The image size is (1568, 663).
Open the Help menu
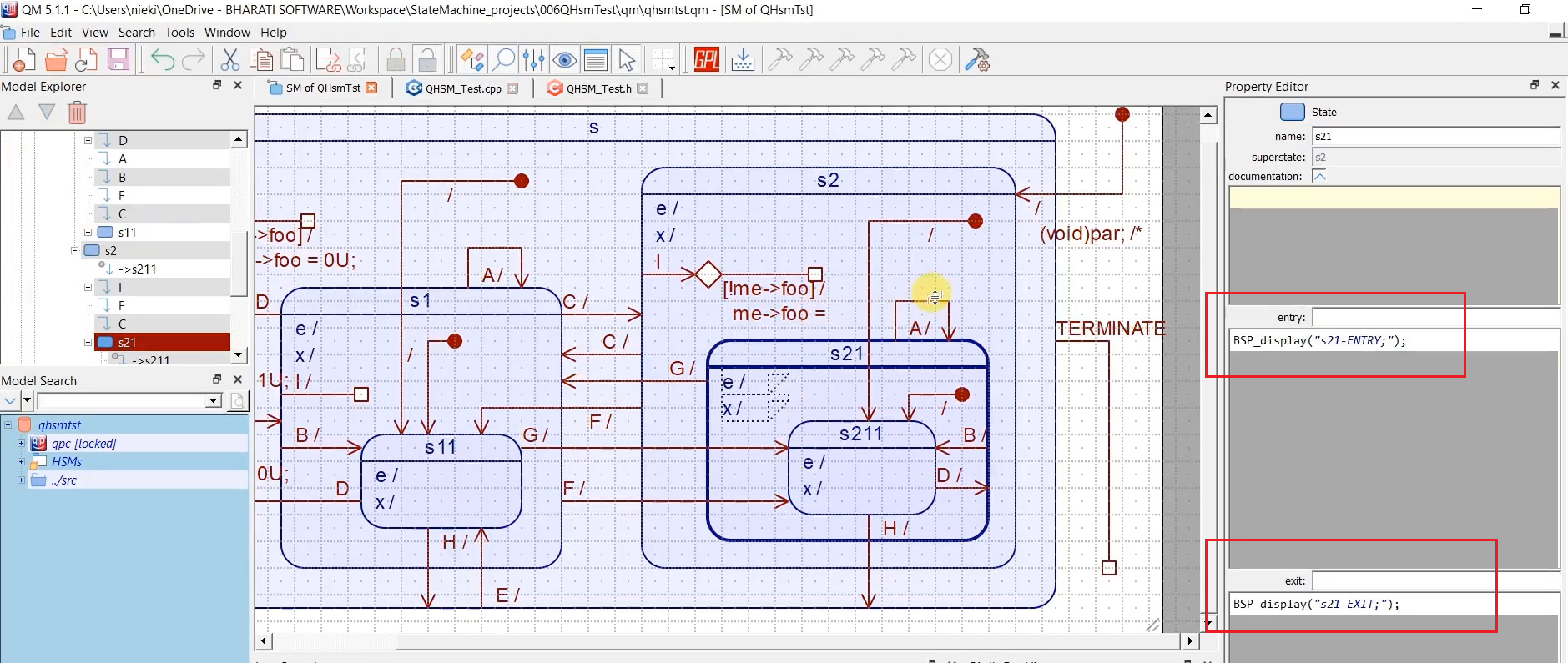coord(274,33)
